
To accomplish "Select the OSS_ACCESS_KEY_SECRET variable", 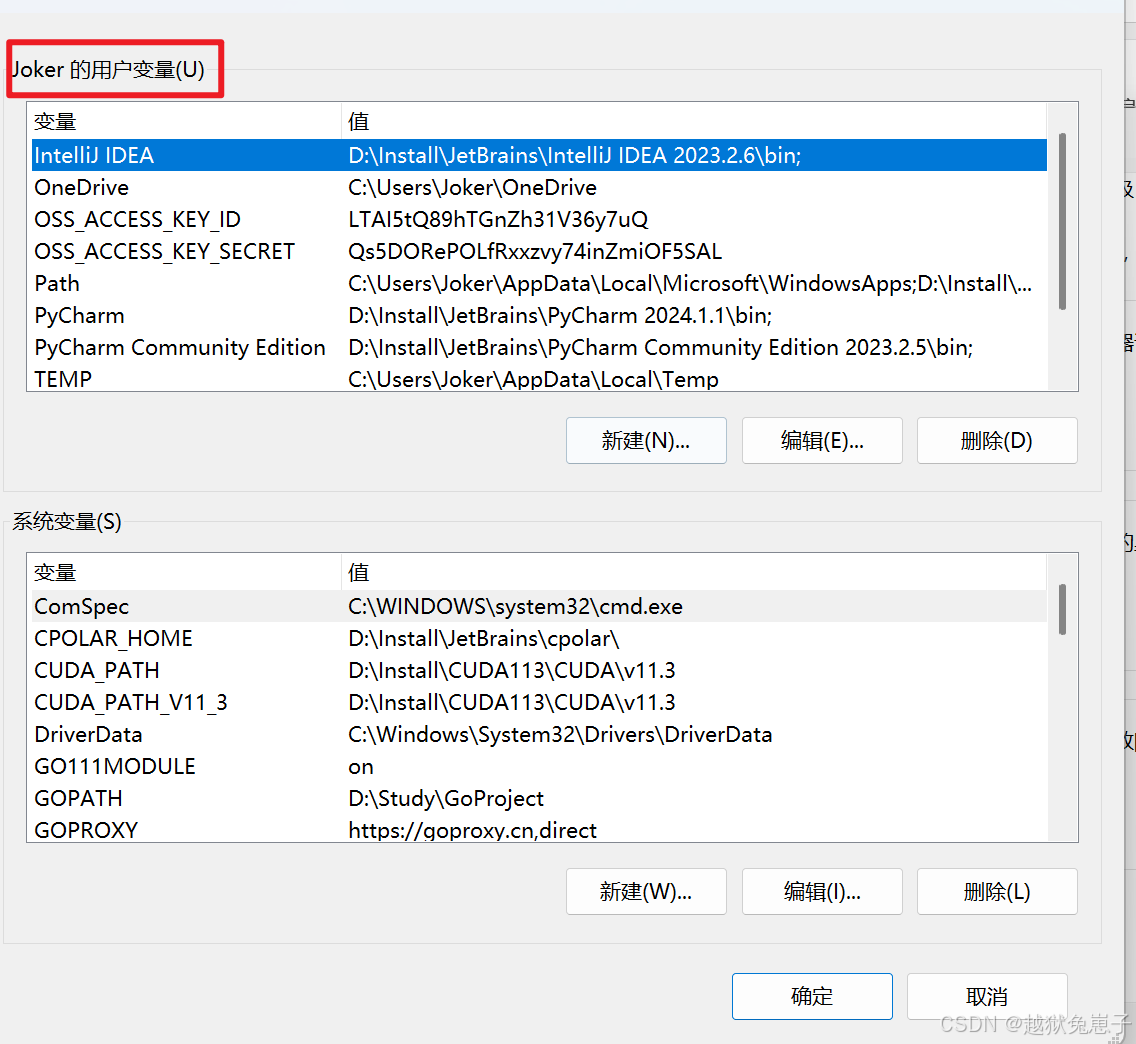I will [539, 251].
